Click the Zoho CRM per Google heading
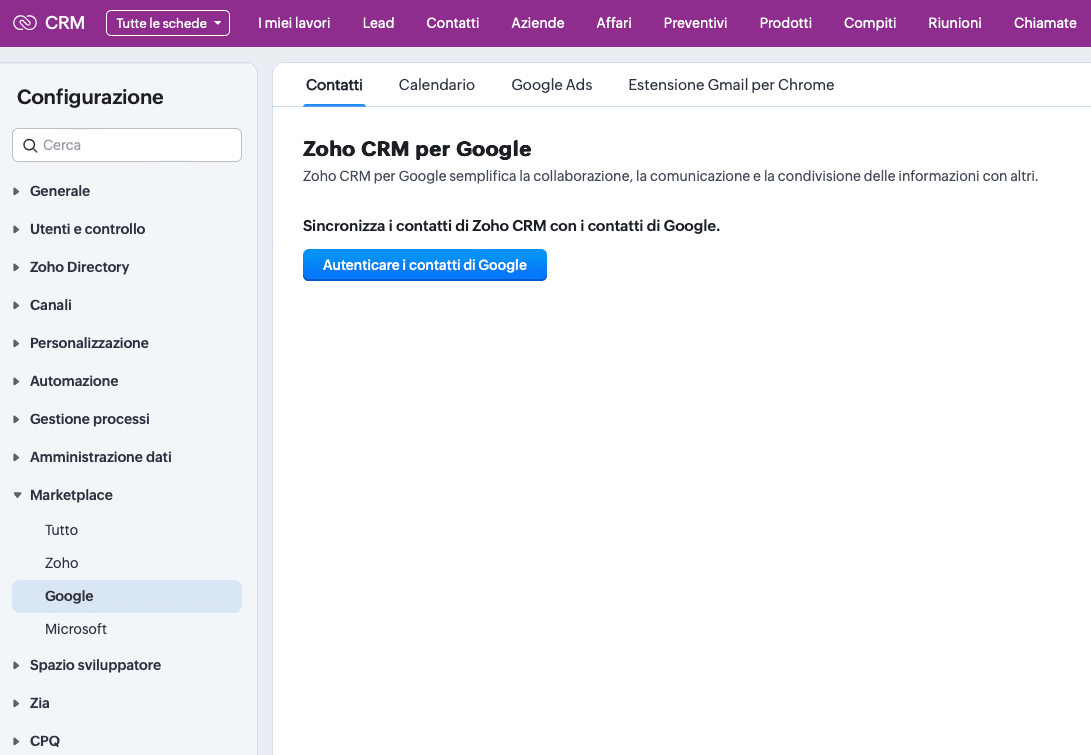Image resolution: width=1091 pixels, height=755 pixels. click(x=417, y=149)
